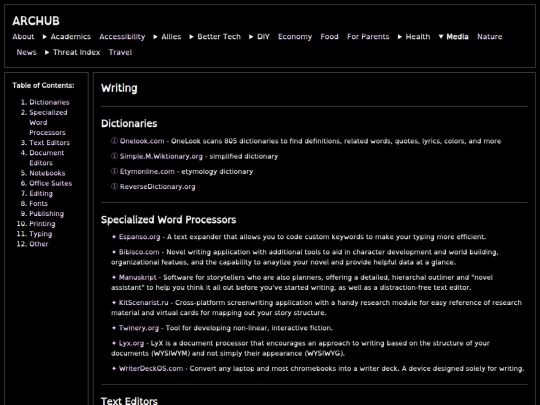
Task: Open the KitScenarist.ru link
Action: click(x=144, y=302)
